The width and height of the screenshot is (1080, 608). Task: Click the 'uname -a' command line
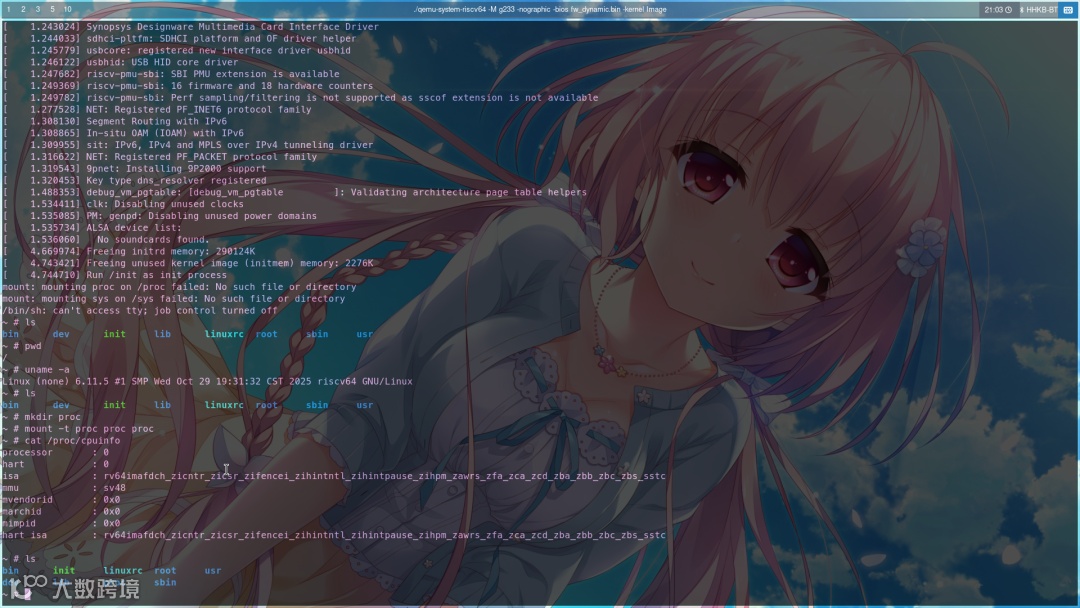pos(36,370)
